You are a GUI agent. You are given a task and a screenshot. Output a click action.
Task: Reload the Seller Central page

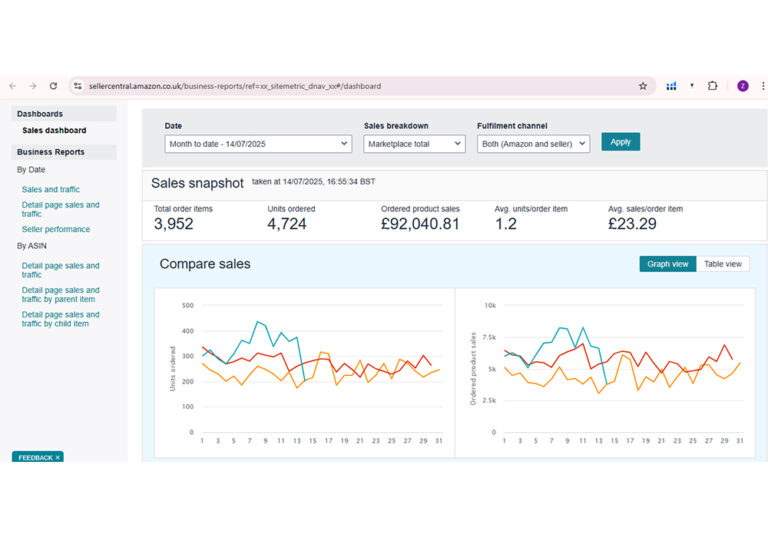point(53,86)
